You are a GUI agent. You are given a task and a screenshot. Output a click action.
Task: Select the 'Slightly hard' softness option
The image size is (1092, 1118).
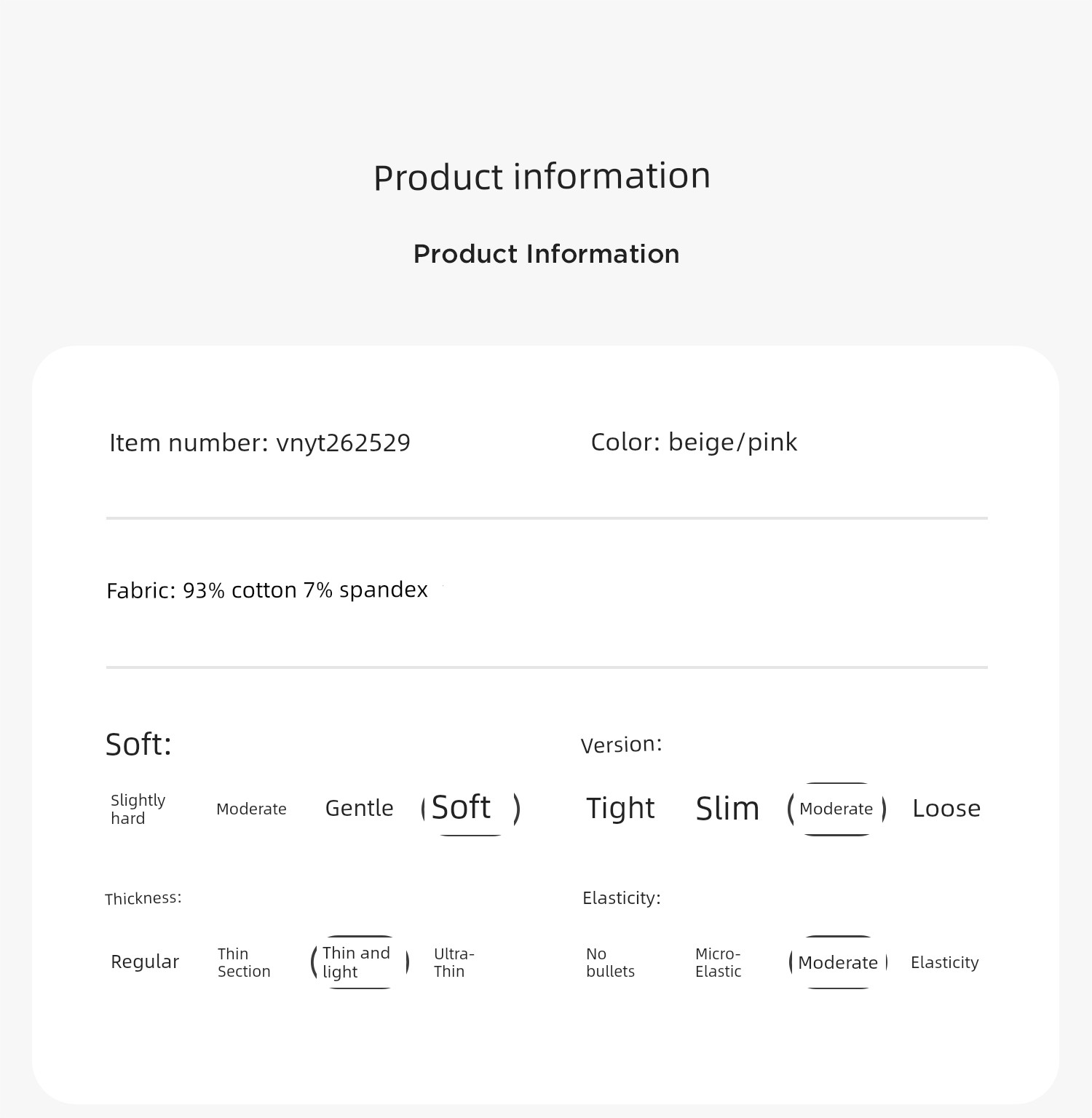138,809
